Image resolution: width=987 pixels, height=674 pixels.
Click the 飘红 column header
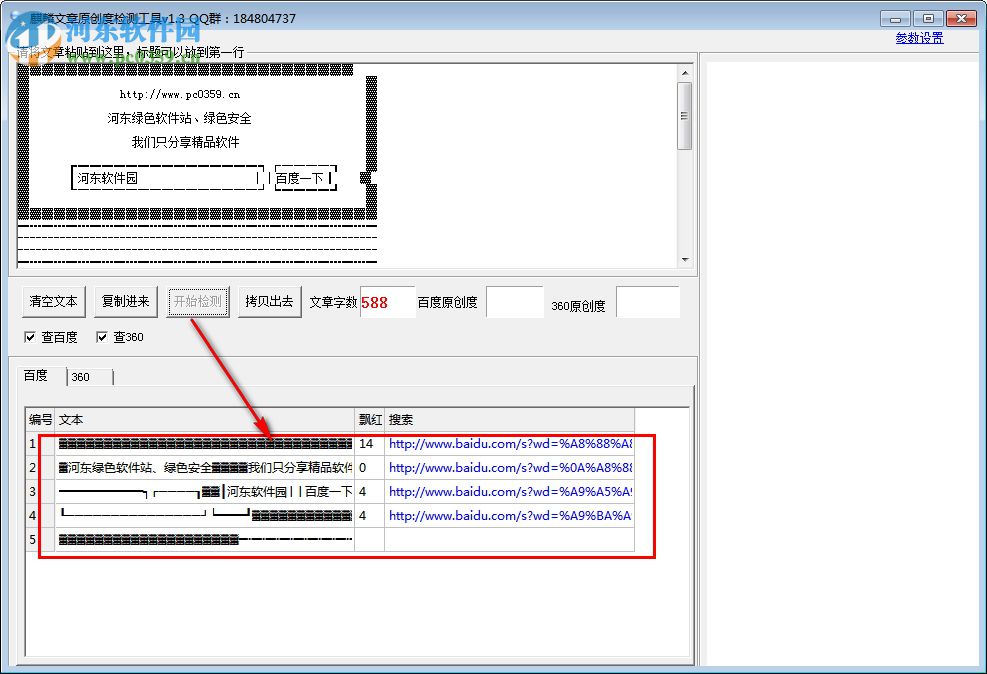point(369,420)
